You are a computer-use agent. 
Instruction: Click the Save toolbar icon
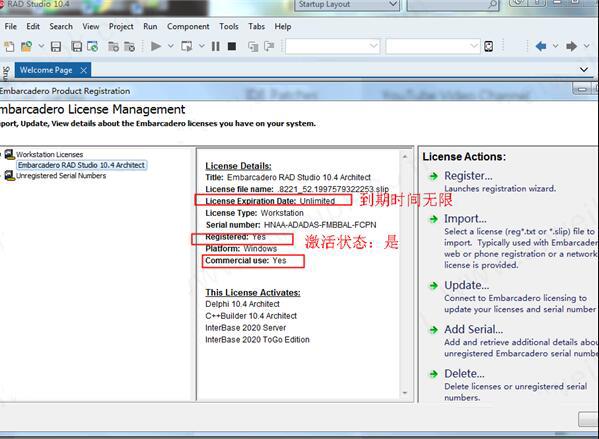tap(56, 47)
